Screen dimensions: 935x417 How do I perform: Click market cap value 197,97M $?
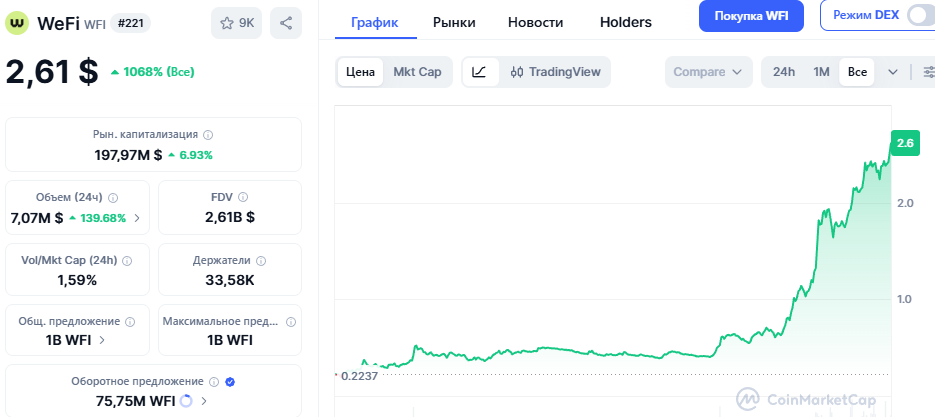tap(128, 155)
